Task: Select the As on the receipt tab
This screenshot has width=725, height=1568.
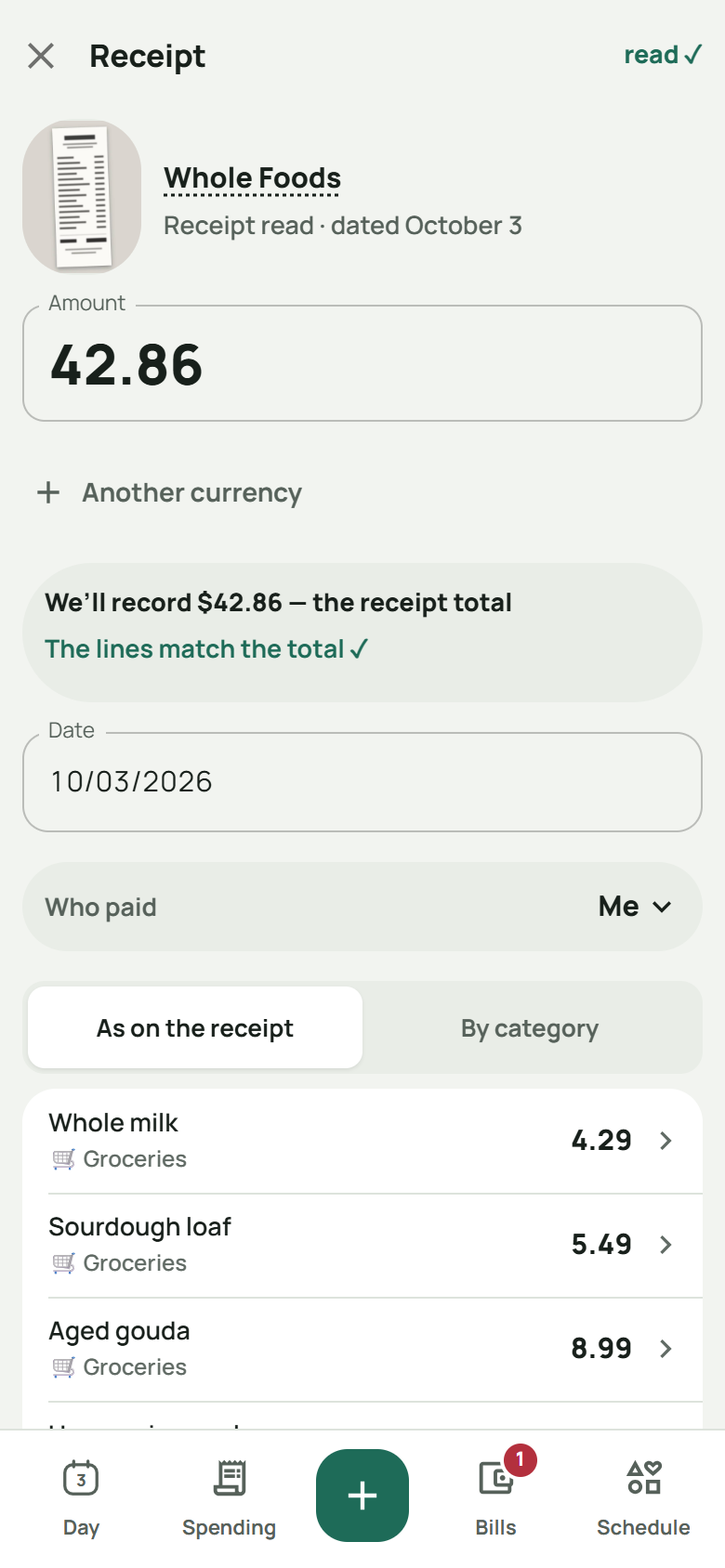Action: (195, 1027)
